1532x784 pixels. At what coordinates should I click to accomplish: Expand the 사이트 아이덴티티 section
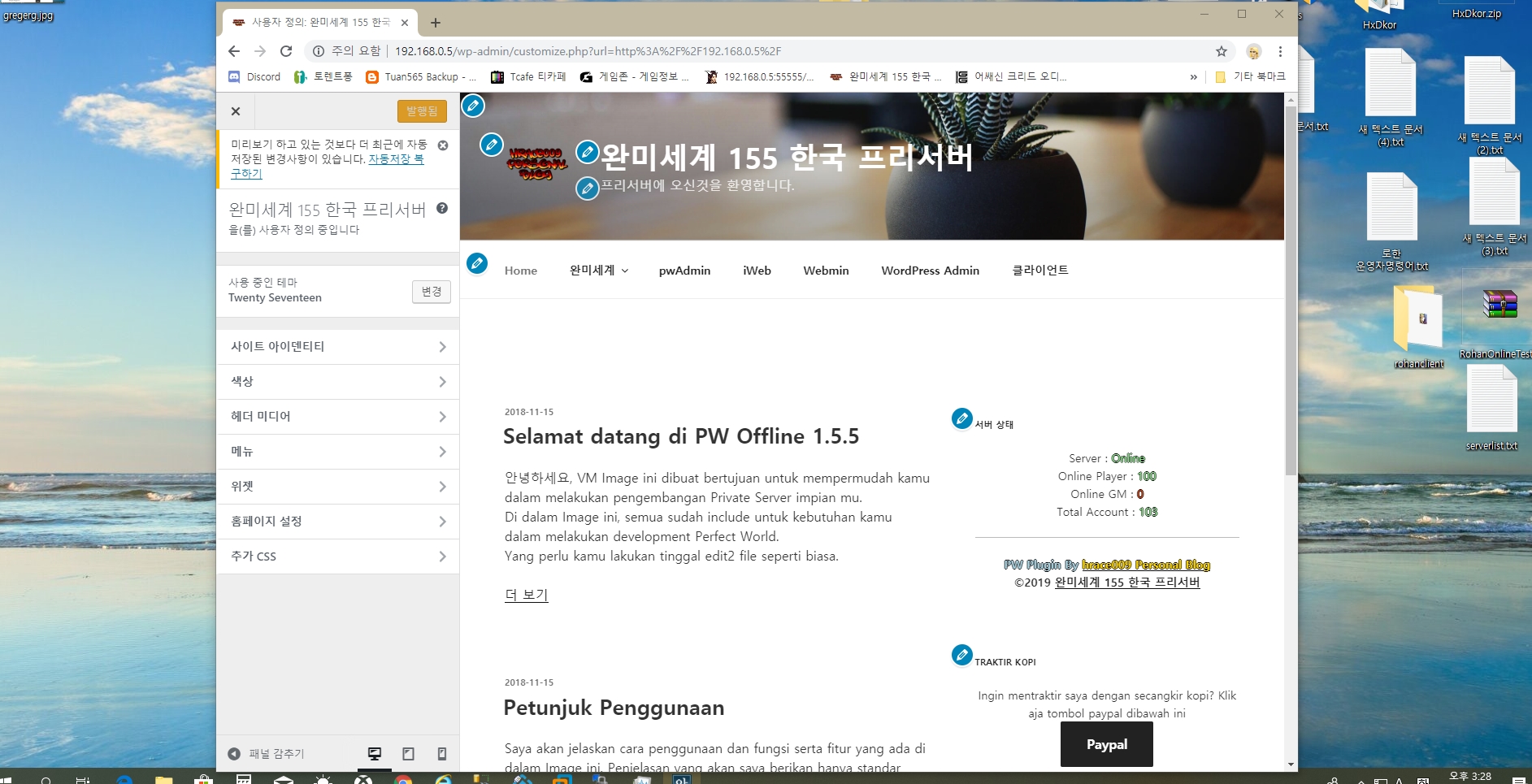[x=337, y=347]
